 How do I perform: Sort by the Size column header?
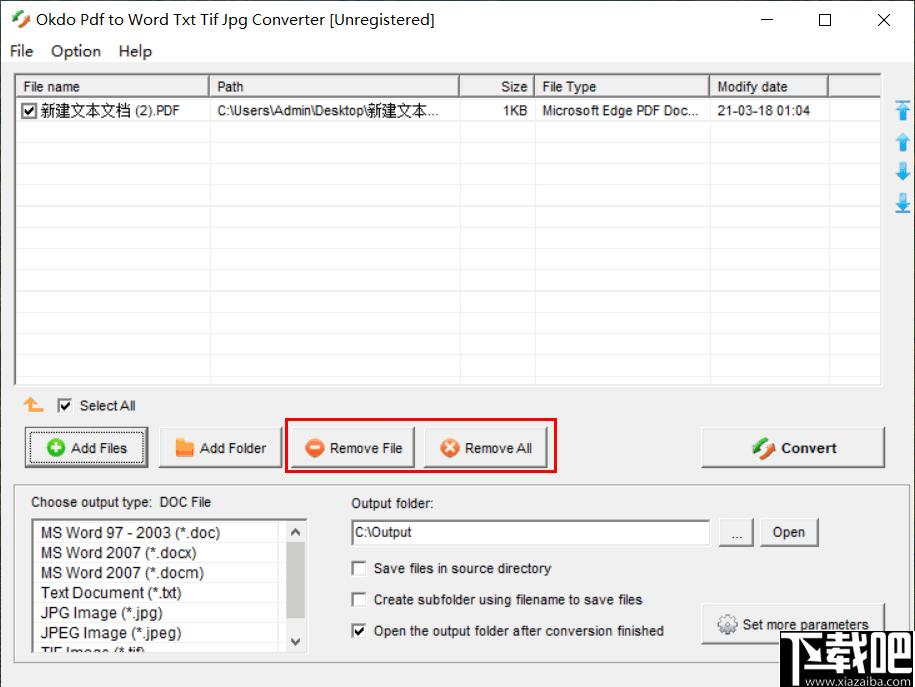(x=497, y=86)
